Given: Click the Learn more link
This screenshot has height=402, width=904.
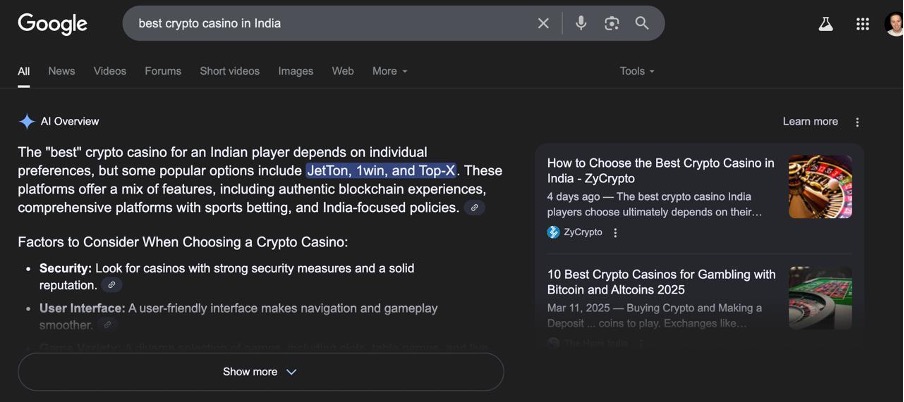Looking at the screenshot, I should pos(810,122).
